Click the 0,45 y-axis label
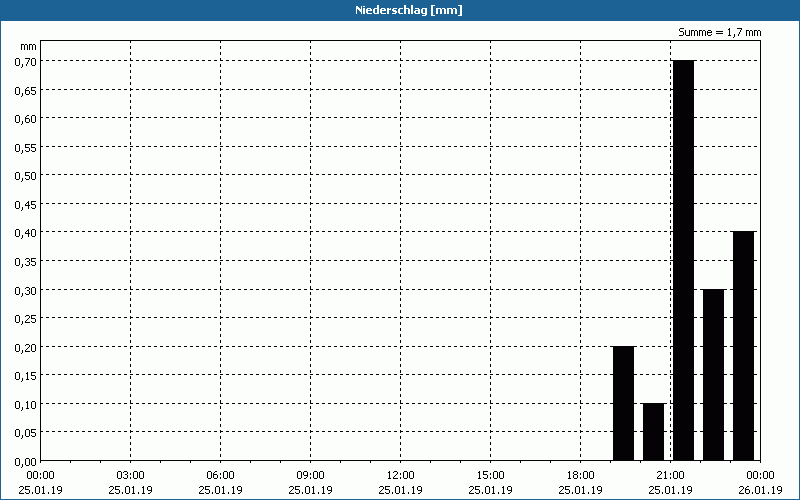This screenshot has height=500, width=800. point(26,205)
